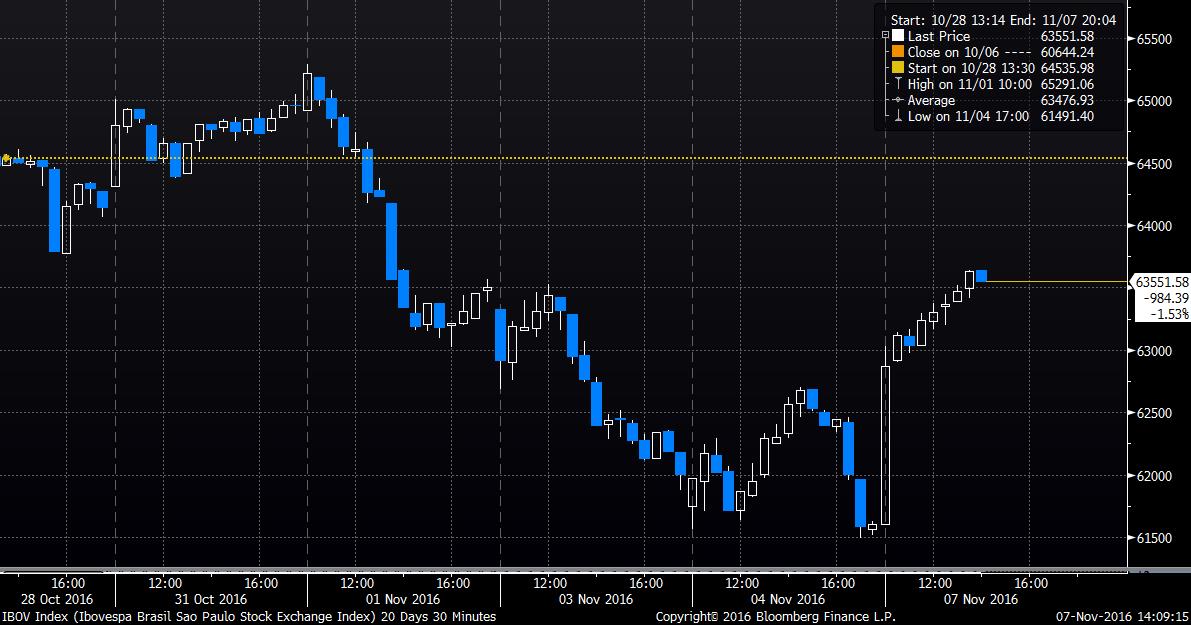Select the 07 Nov 2016 date label

tap(980, 600)
